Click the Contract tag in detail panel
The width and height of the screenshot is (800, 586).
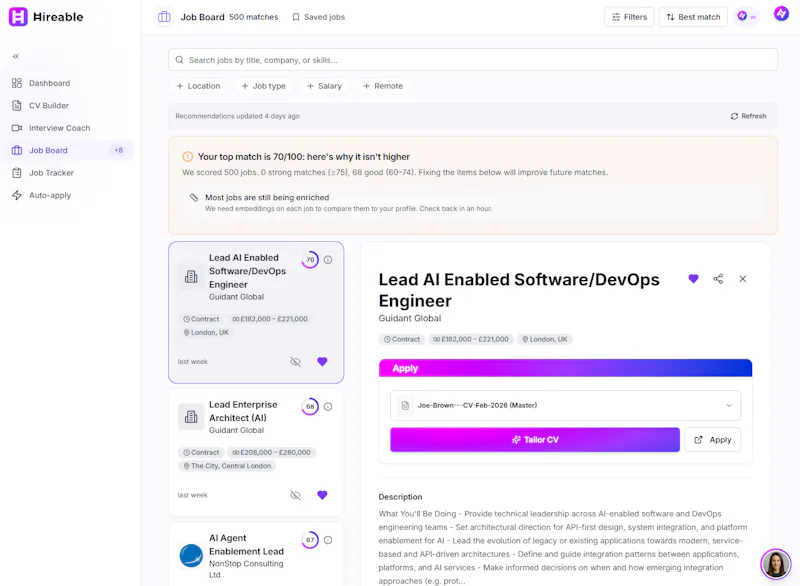tap(402, 339)
